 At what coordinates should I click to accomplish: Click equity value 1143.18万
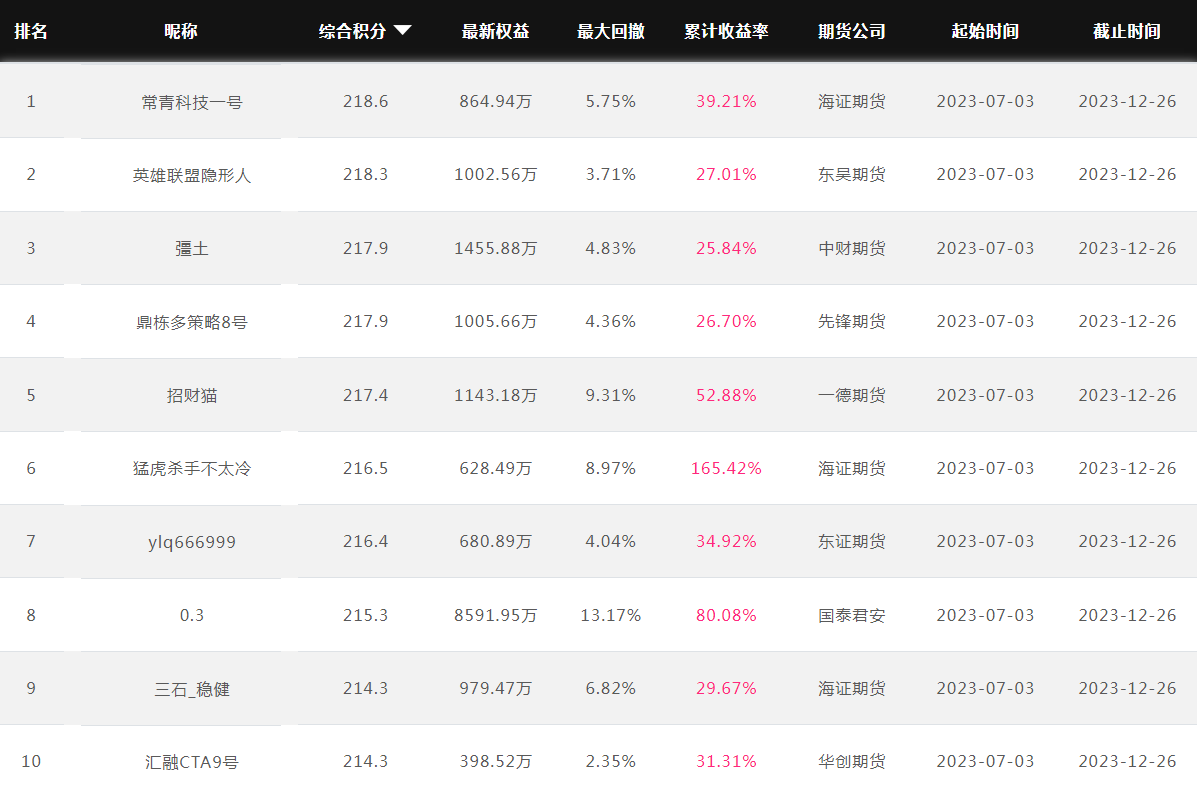click(x=495, y=395)
